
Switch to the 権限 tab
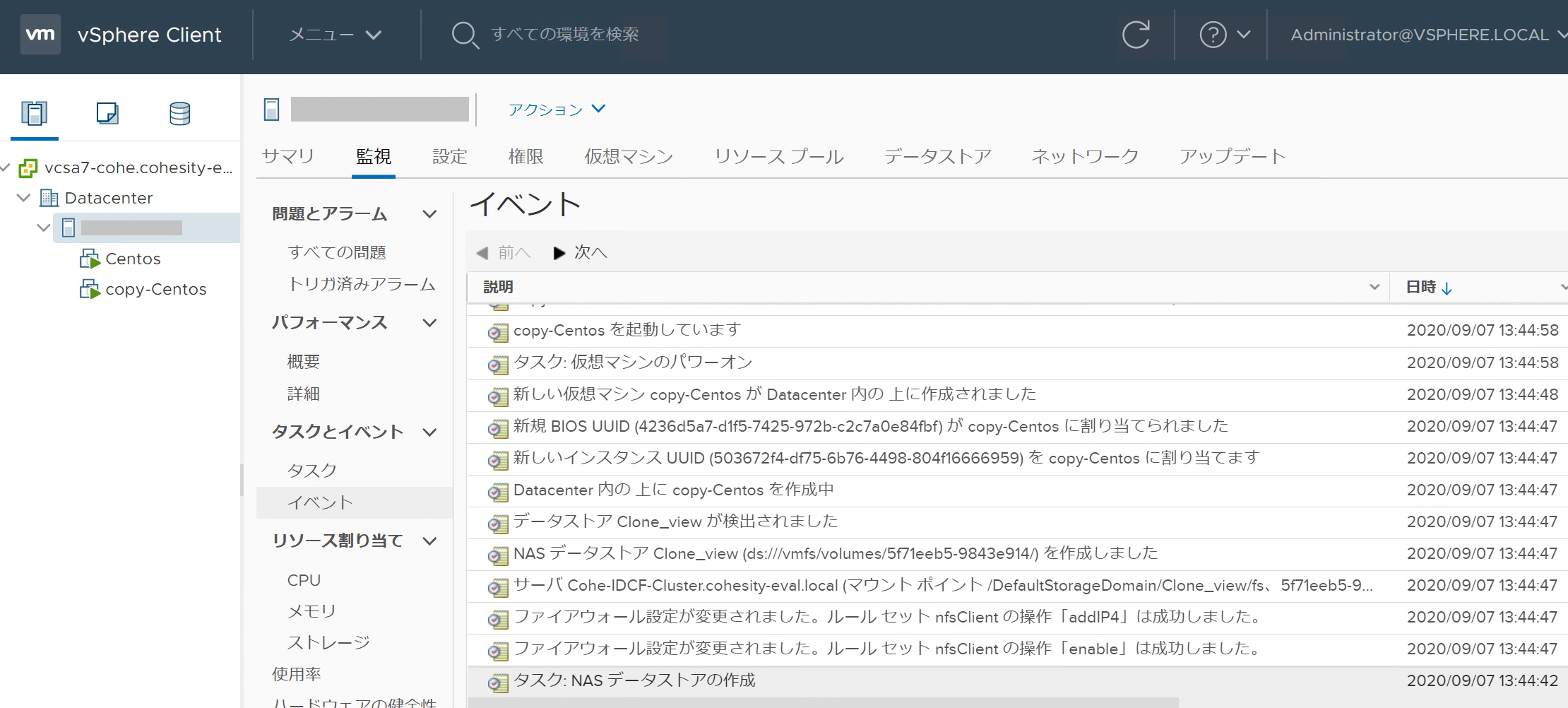526,156
